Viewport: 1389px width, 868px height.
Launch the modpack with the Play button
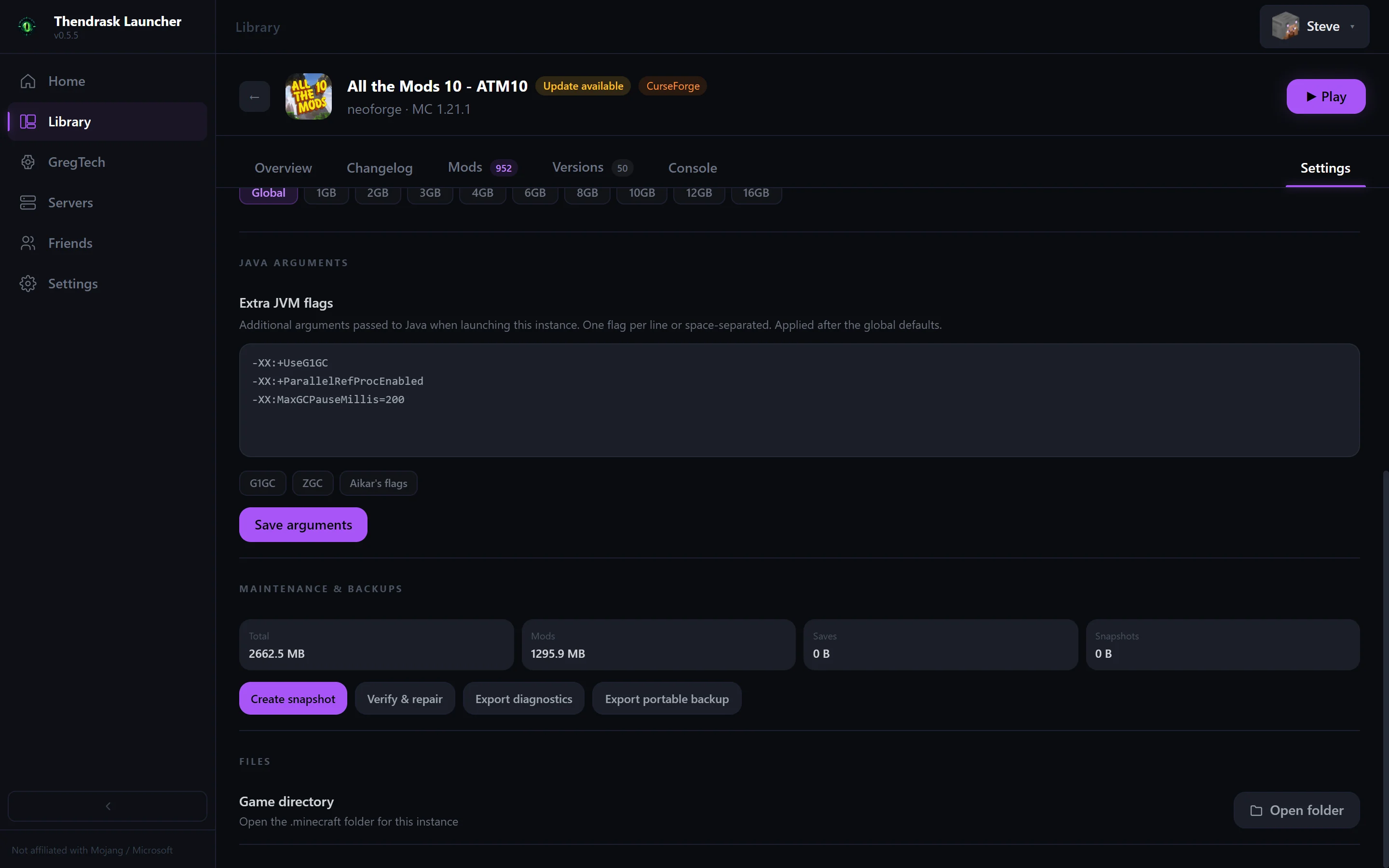1326,96
